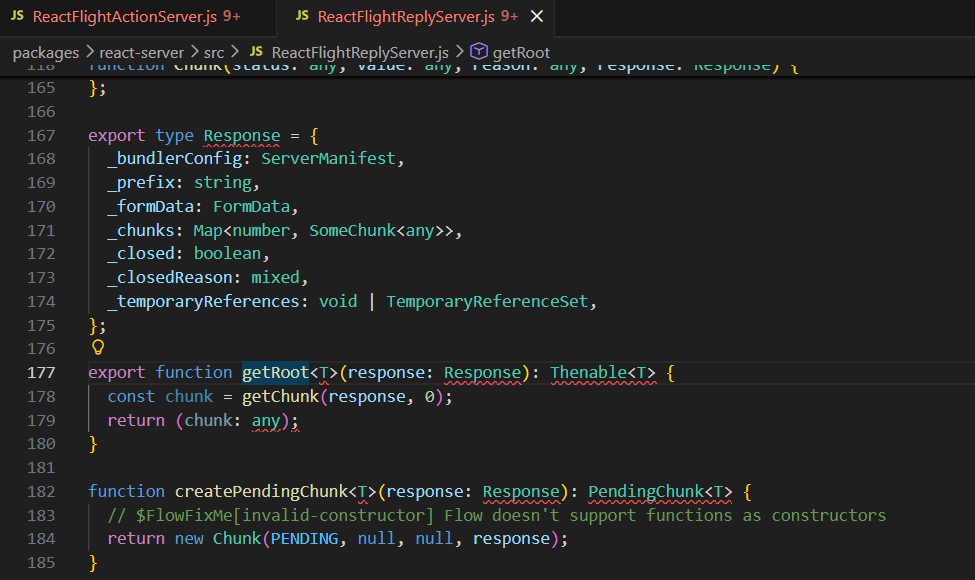Click the lightbulb code action icon

pos(98,348)
